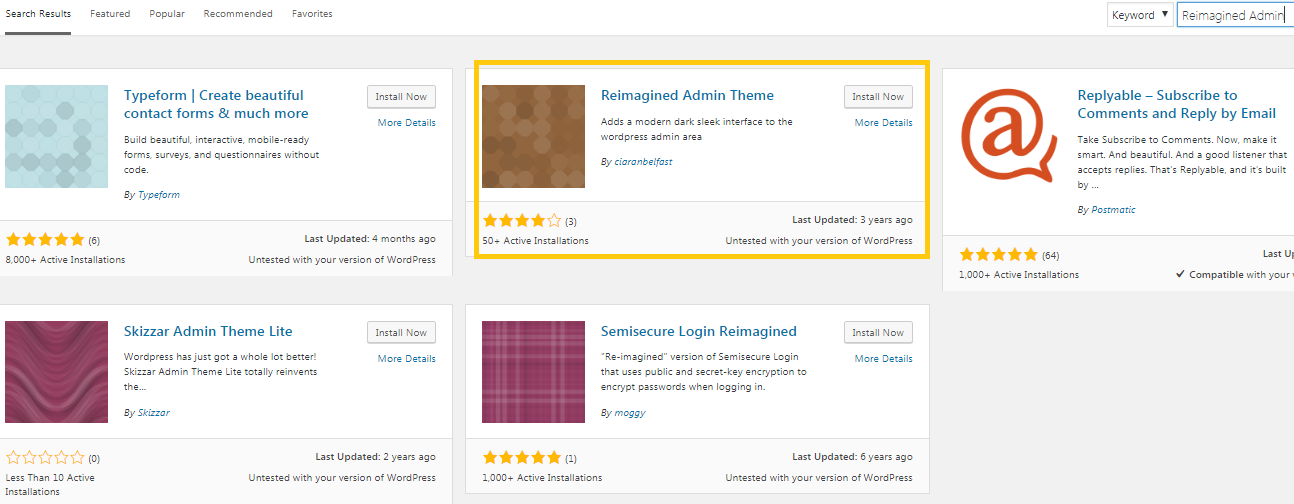Click the Replyable five-star rating
The height and width of the screenshot is (504, 1294).
[998, 255]
